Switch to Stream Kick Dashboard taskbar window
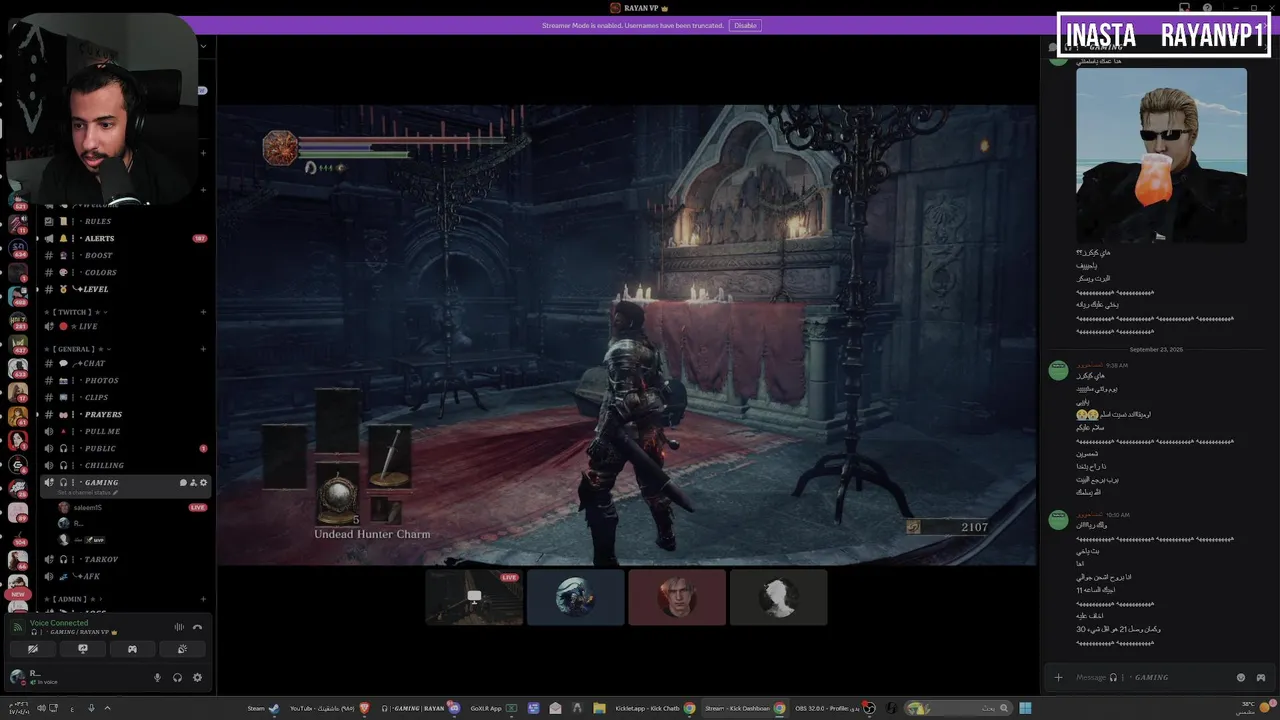Screen dimensions: 1280x720 coord(745,708)
